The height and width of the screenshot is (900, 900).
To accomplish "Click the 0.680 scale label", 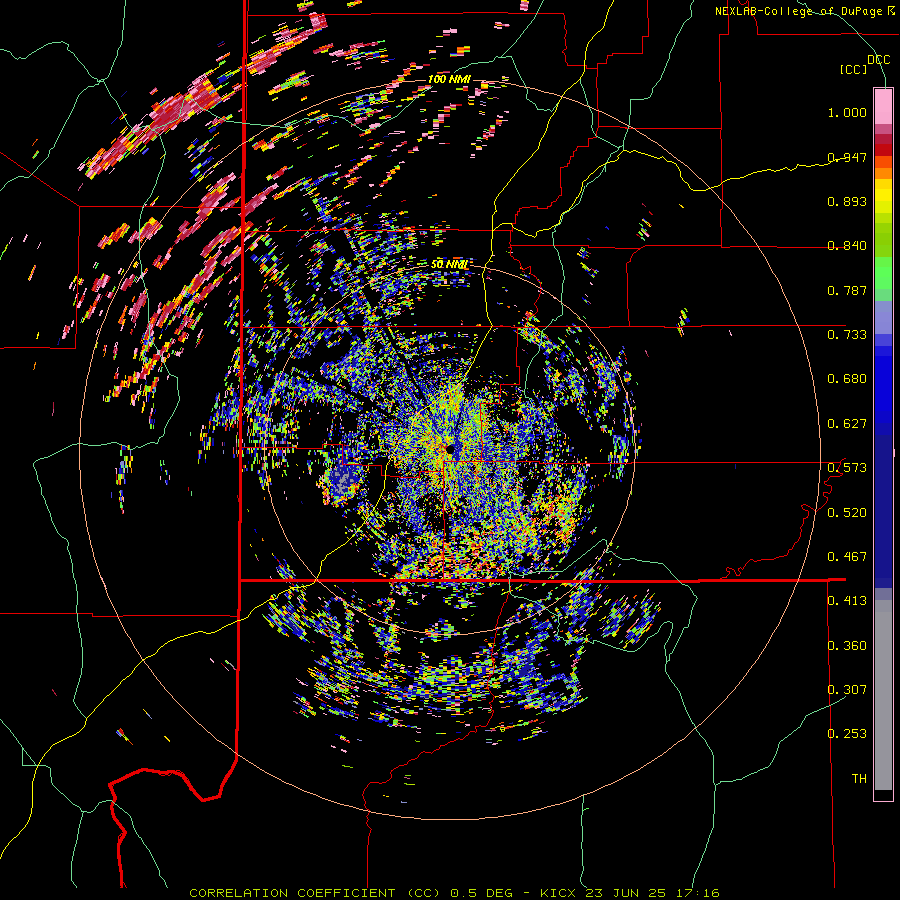I will pos(847,379).
